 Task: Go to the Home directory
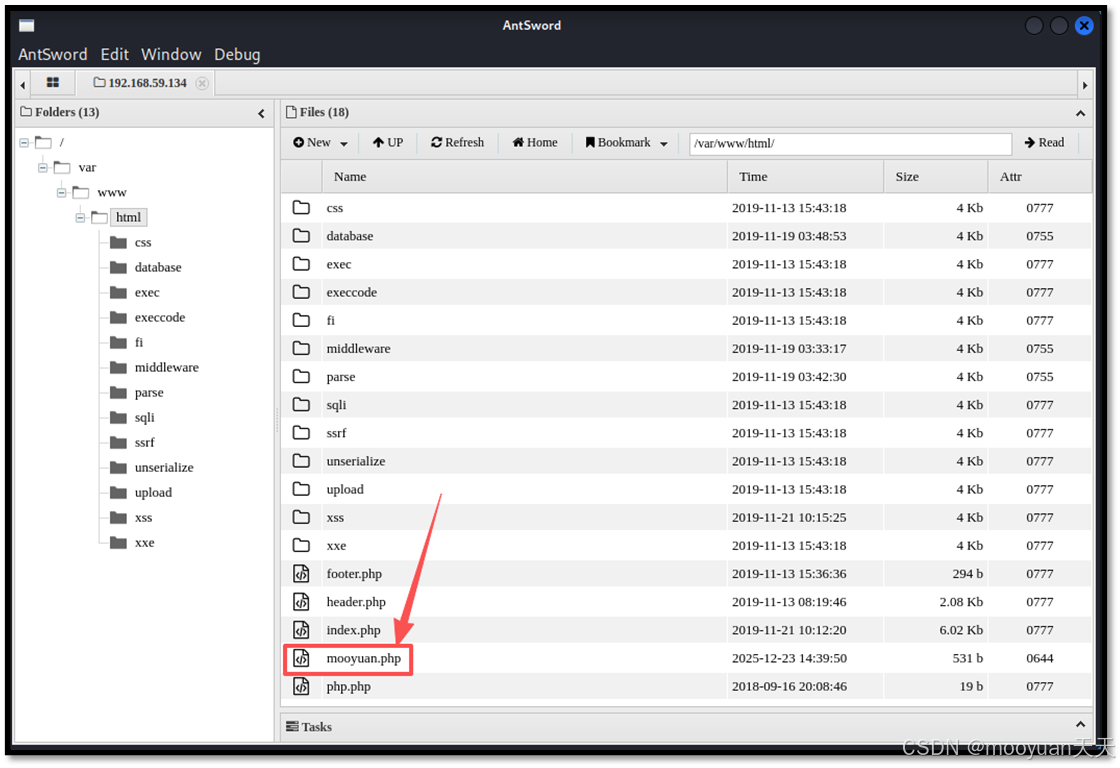(535, 143)
